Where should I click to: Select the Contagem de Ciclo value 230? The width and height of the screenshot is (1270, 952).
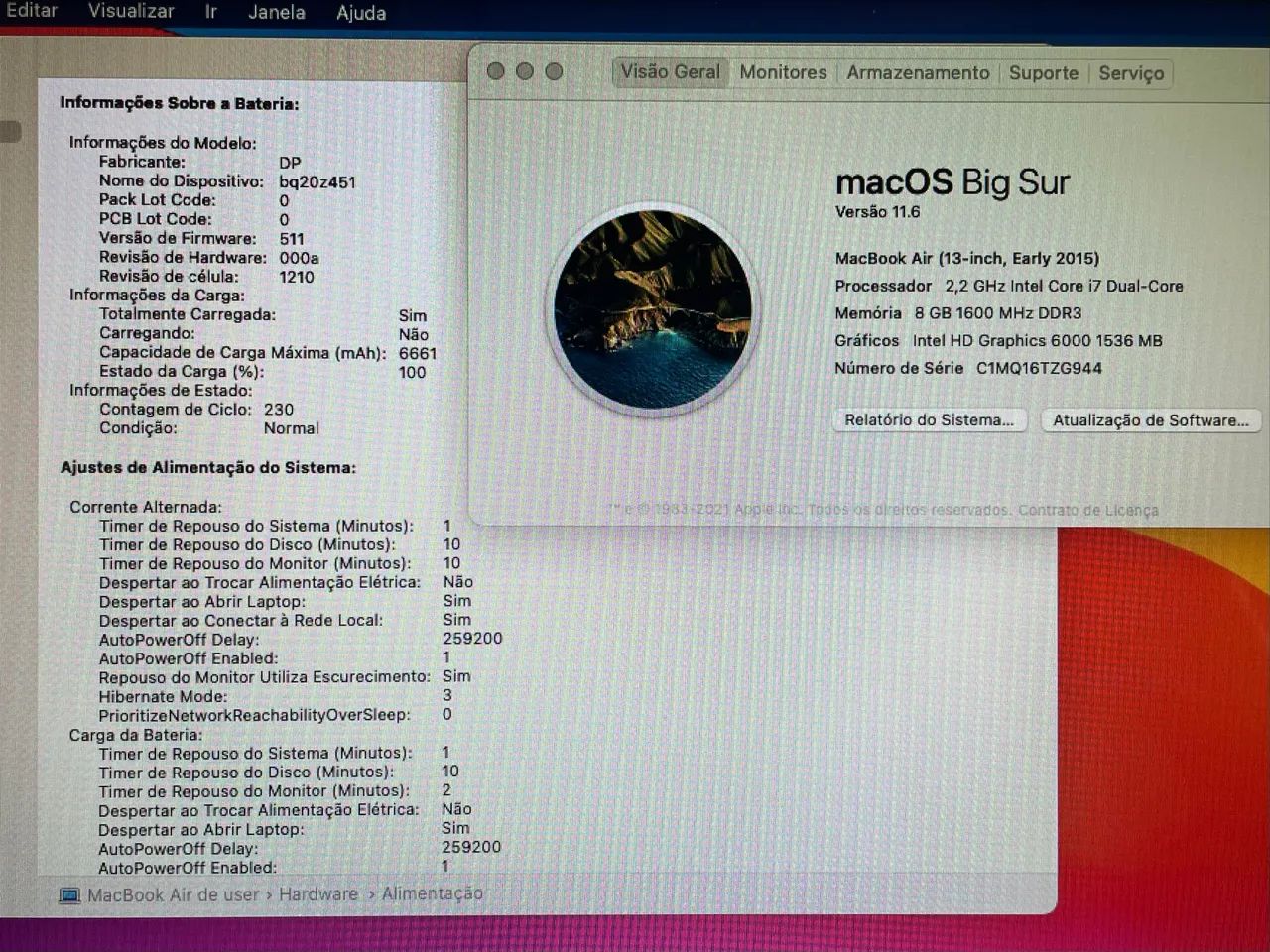[279, 409]
